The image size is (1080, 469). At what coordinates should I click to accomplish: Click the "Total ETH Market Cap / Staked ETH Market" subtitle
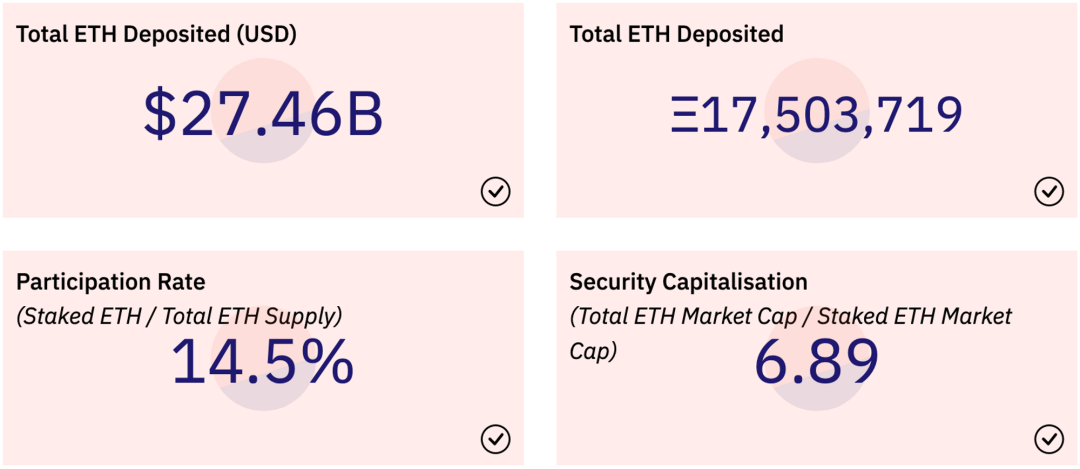tap(791, 317)
